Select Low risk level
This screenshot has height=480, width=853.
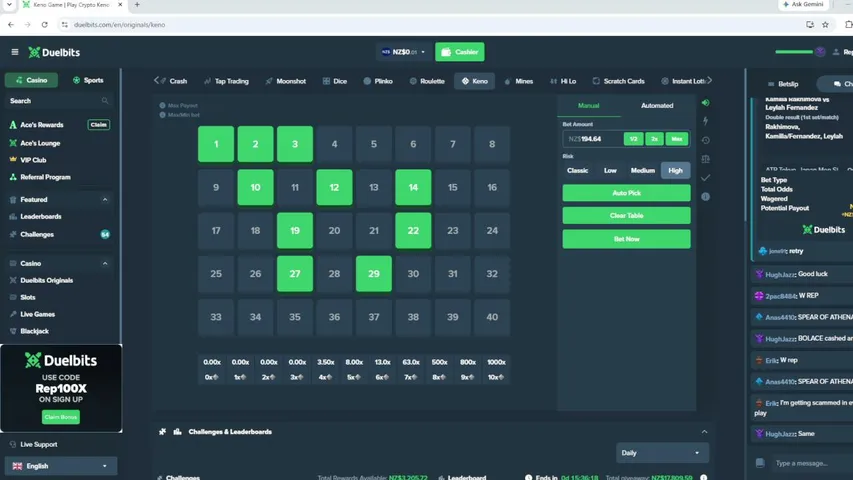coord(610,170)
